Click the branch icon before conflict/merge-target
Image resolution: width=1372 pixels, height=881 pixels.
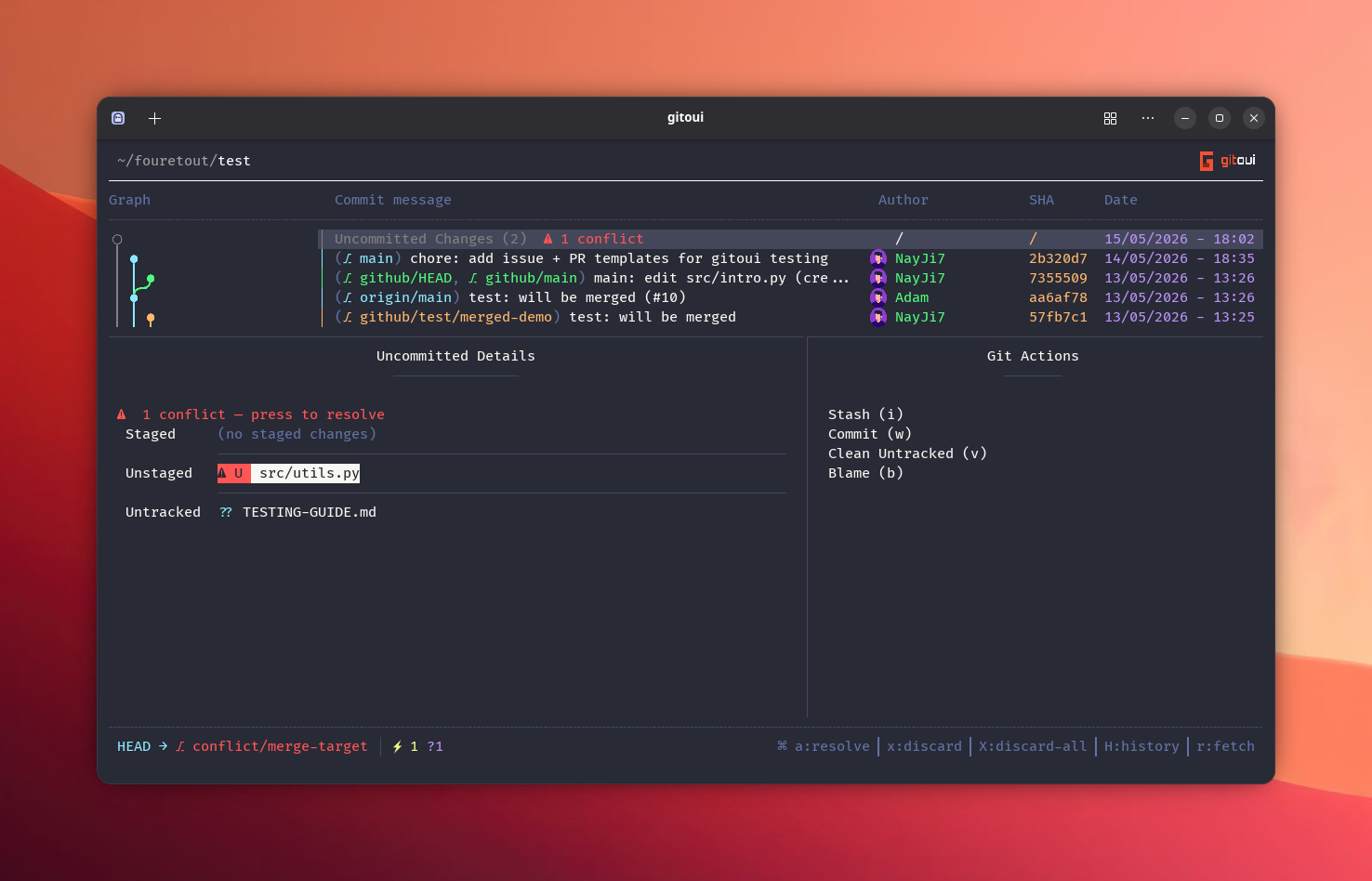[x=180, y=746]
